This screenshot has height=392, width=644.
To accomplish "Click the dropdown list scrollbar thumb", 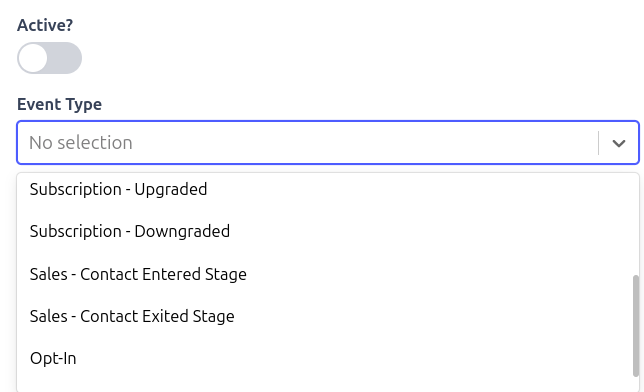I will tap(636, 325).
